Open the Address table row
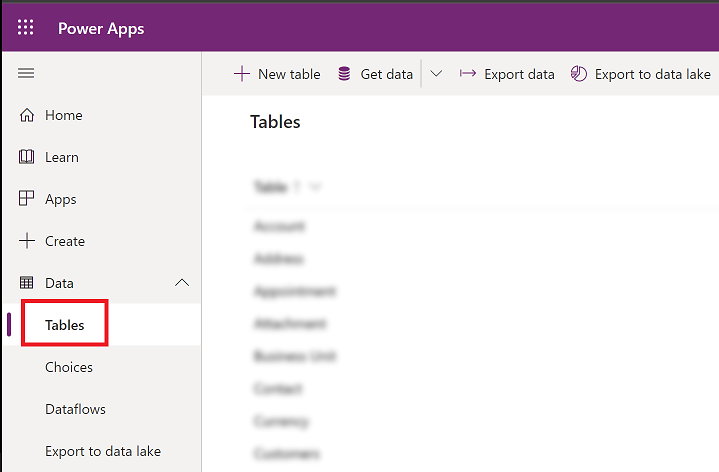This screenshot has width=719, height=472. click(279, 259)
